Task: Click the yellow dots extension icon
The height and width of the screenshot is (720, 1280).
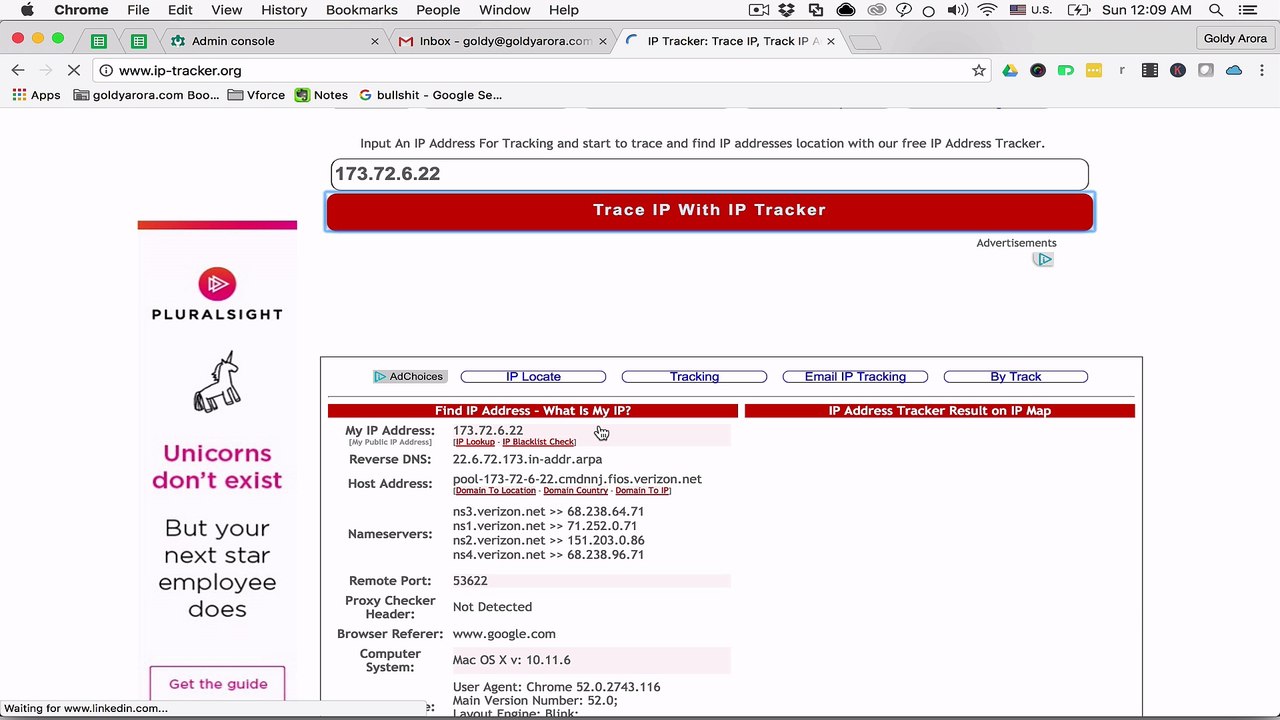Action: pos(1094,70)
